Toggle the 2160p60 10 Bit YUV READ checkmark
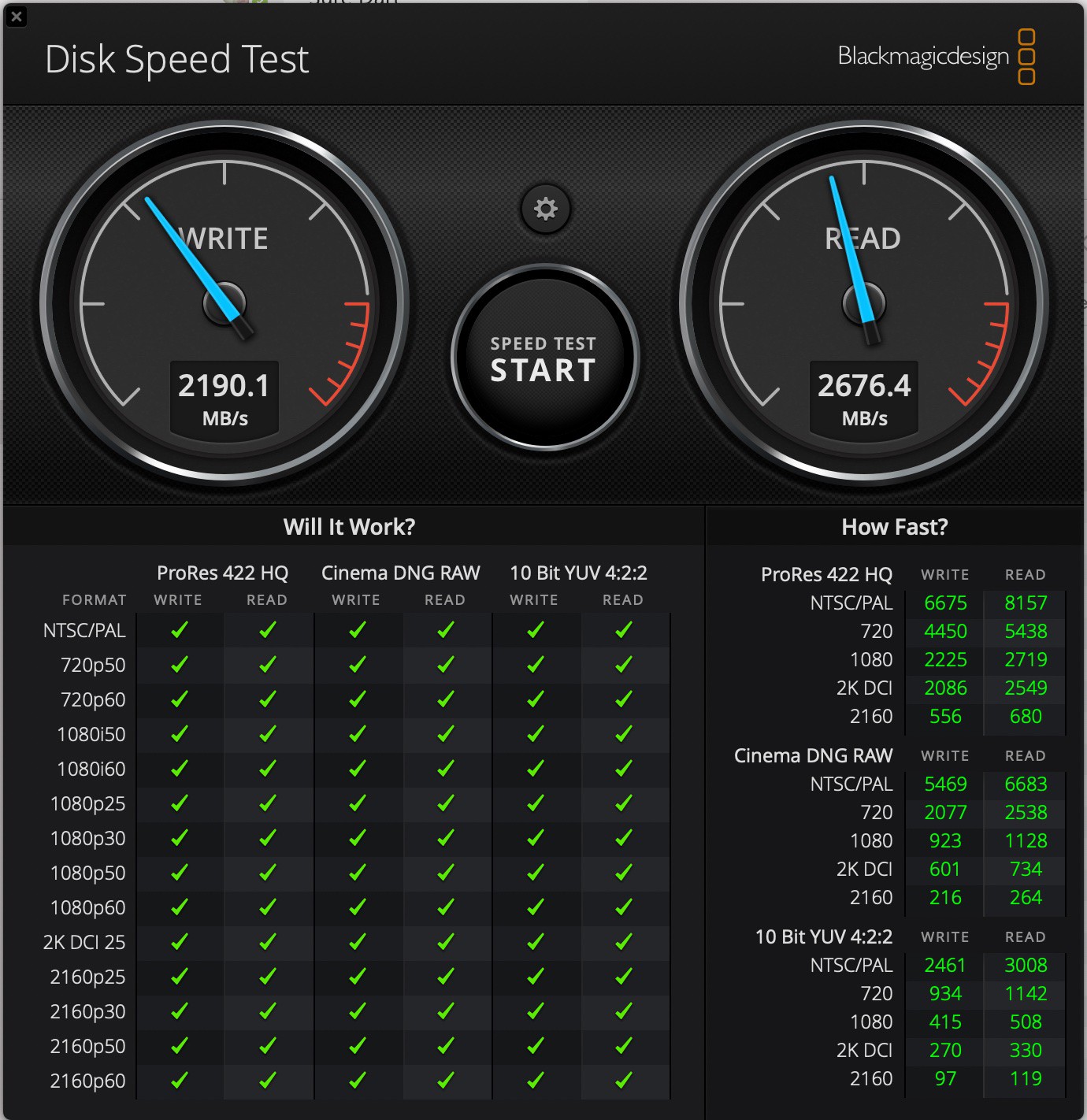The height and width of the screenshot is (1120, 1087). pyautogui.click(x=624, y=1081)
